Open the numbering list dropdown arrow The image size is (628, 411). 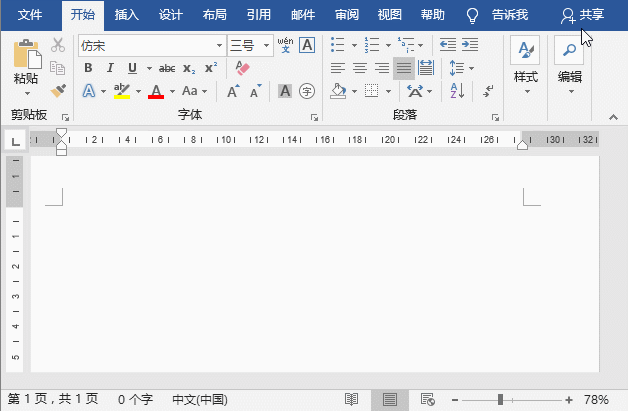(x=388, y=45)
